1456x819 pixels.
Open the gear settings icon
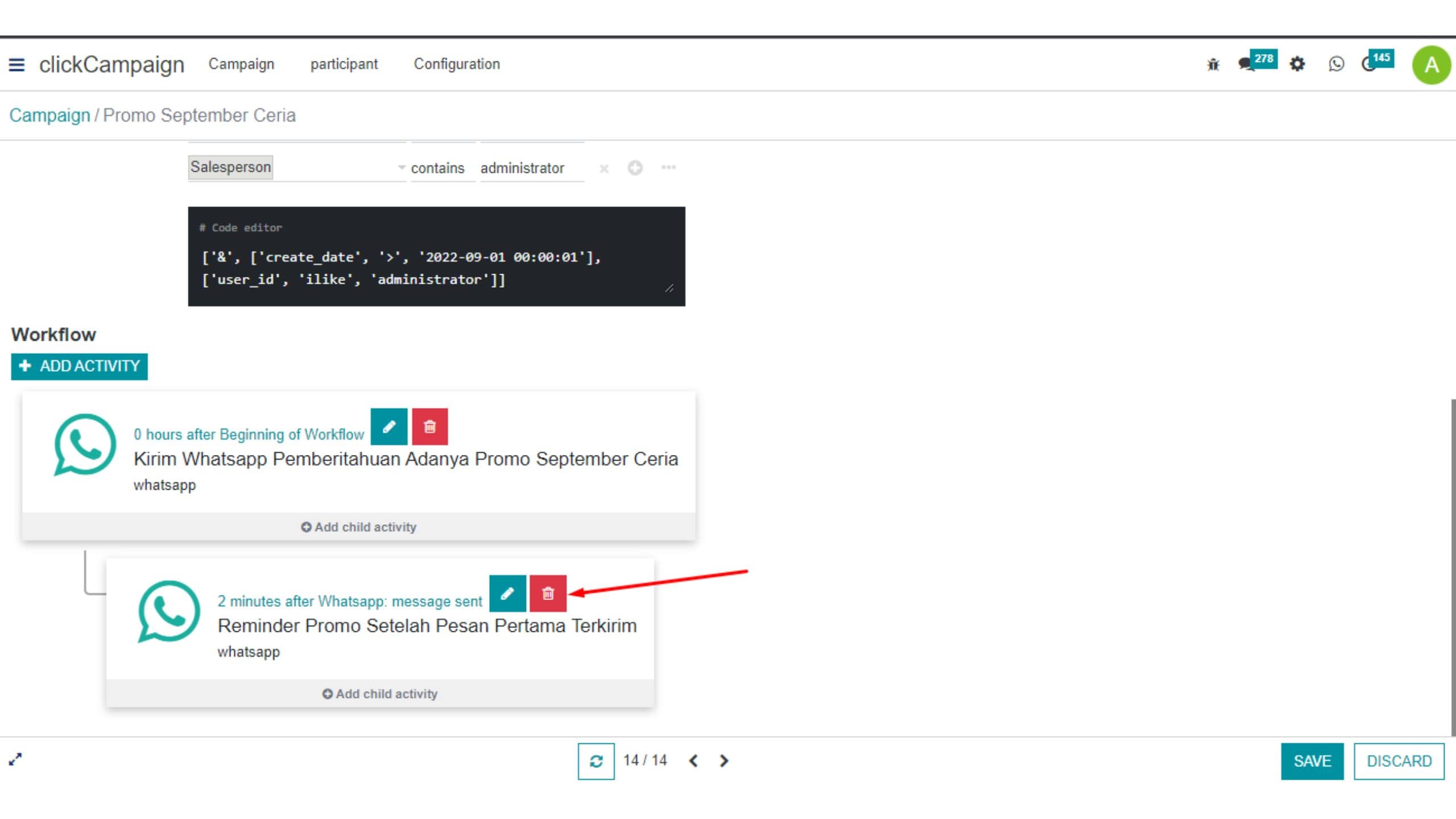coord(1297,64)
